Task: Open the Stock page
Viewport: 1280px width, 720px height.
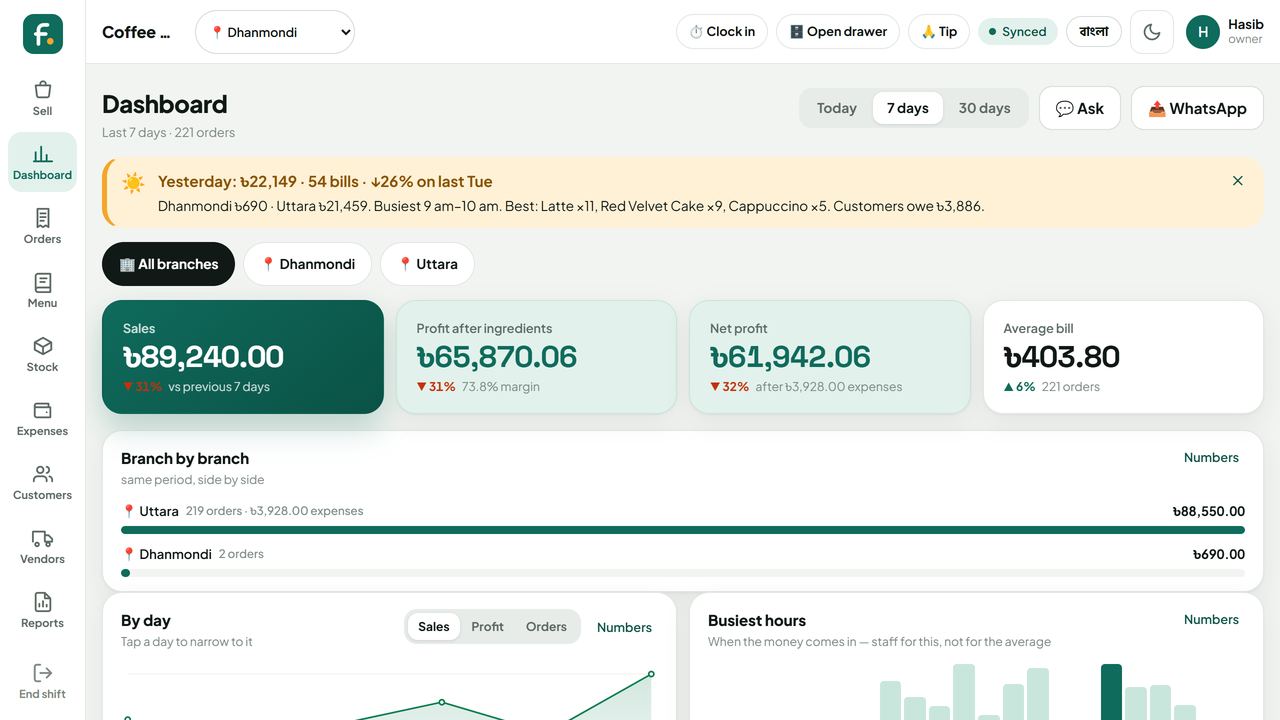Action: pos(42,354)
